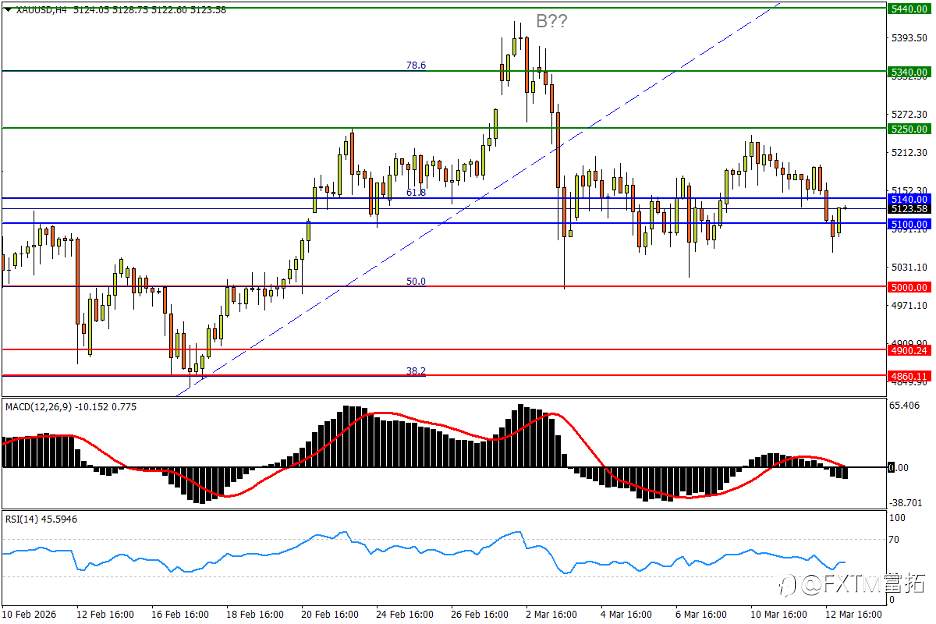Click the 4900.24 red price label
936x624 pixels.
(x=909, y=351)
